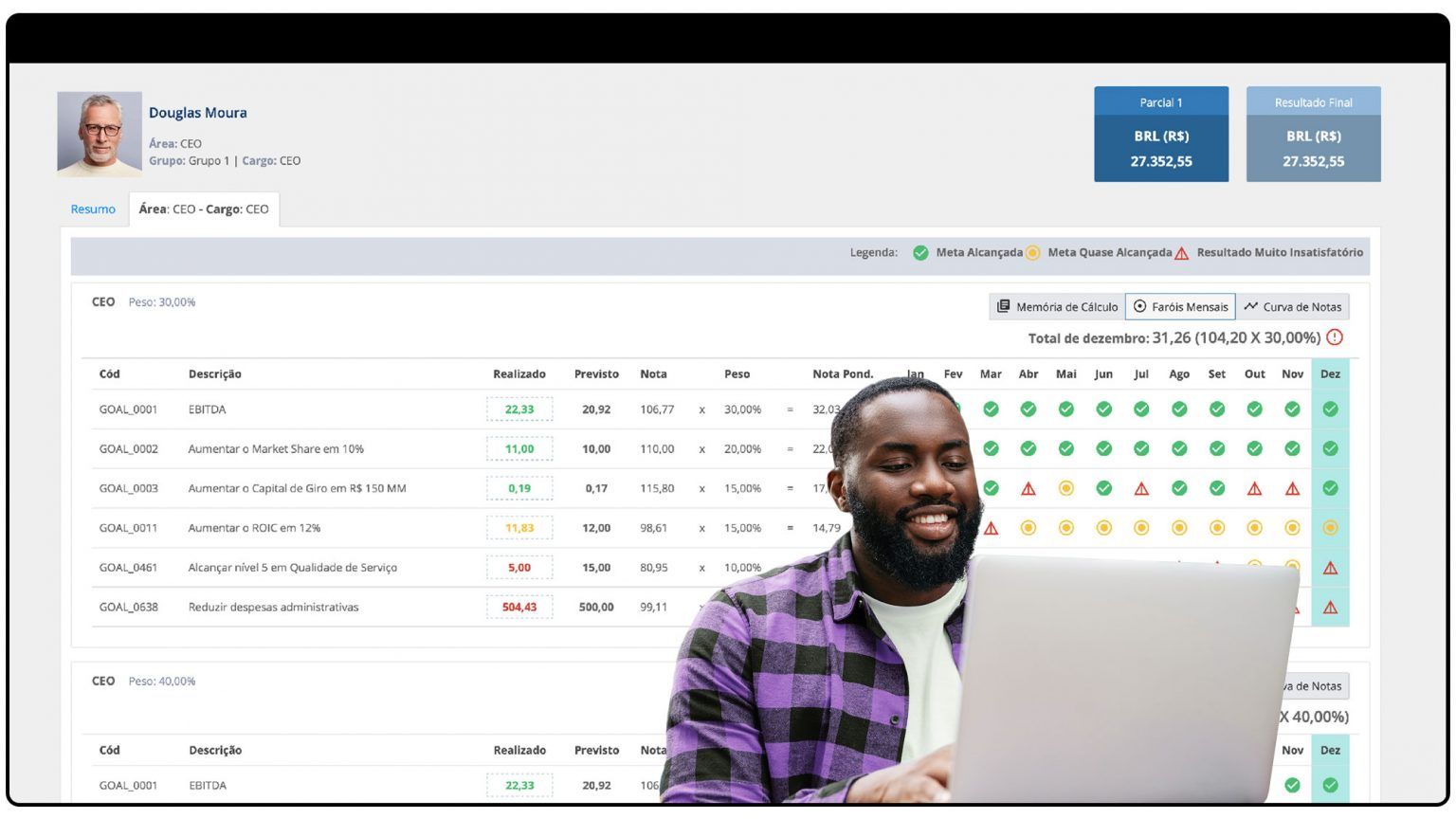Switch to the Resumo tab
The width and height of the screenshot is (1456, 819).
(92, 209)
